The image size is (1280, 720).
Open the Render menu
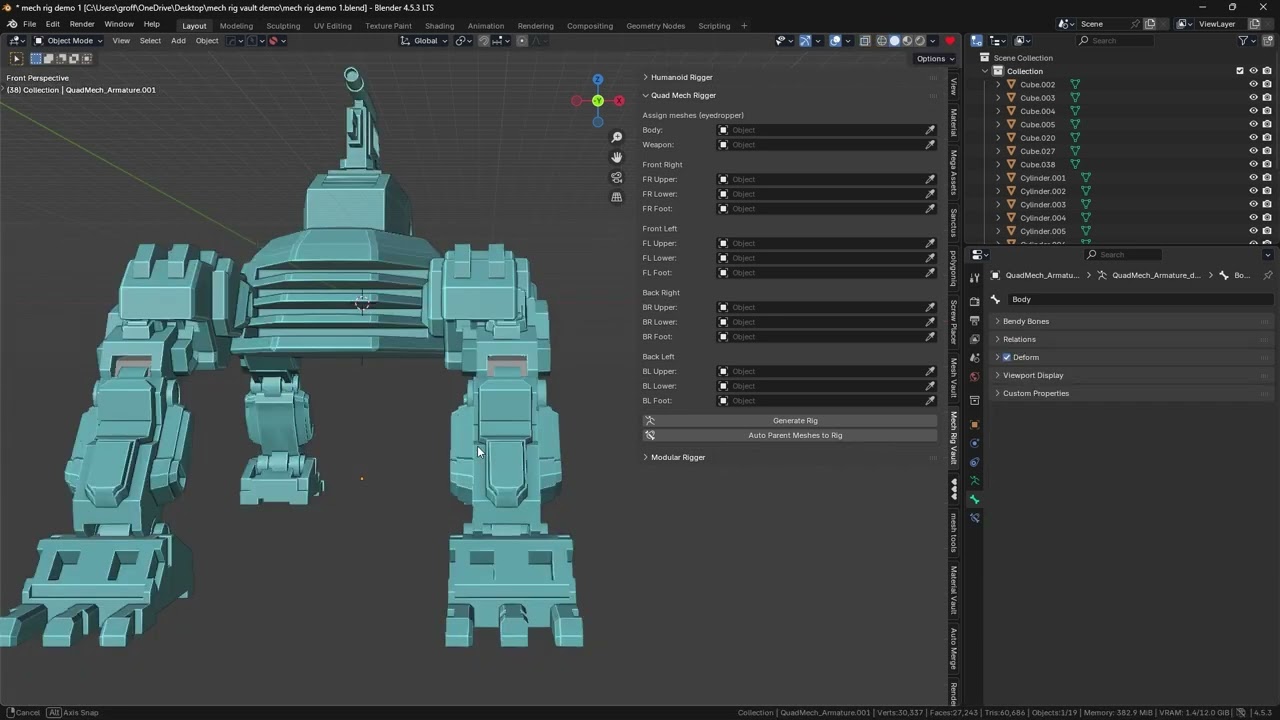coord(82,24)
